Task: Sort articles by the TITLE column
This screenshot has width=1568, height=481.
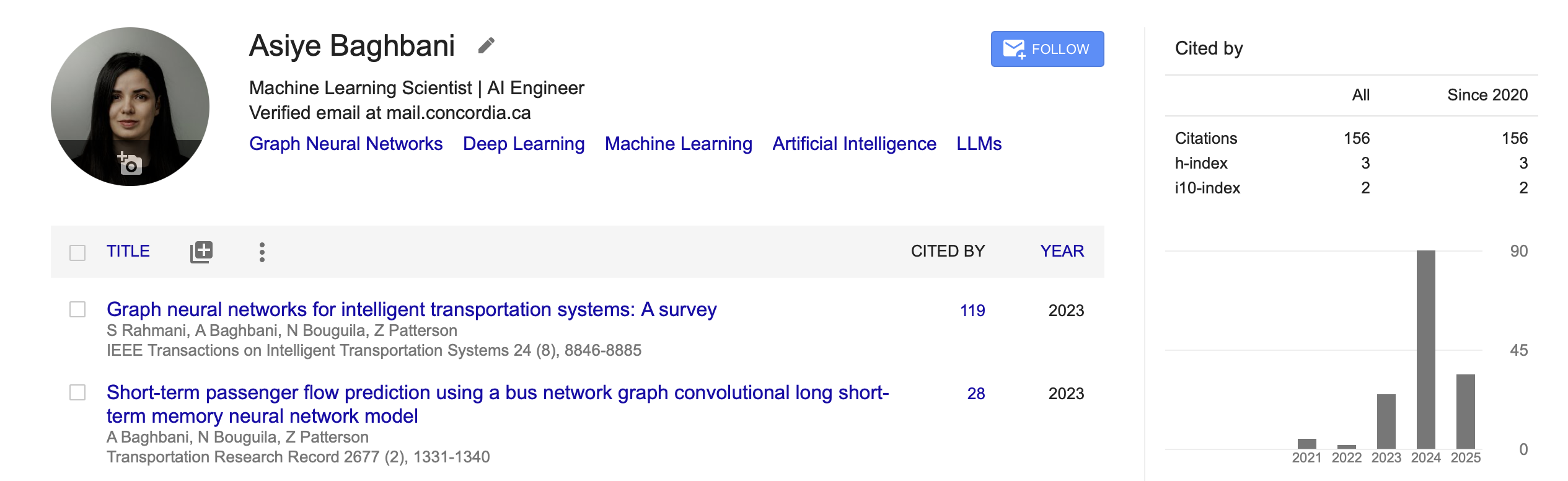Action: [128, 251]
